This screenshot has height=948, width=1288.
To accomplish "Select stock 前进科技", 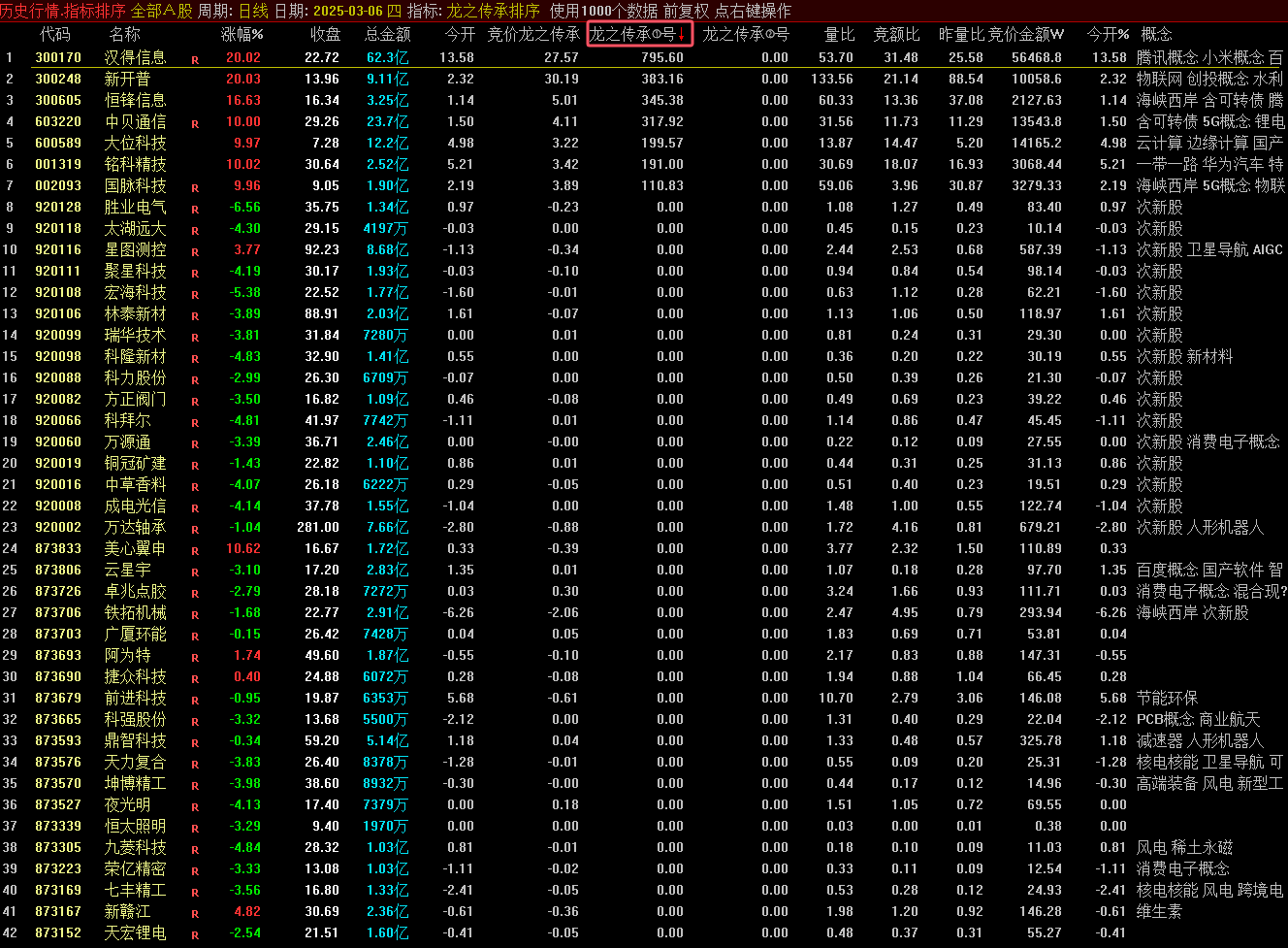I will pyautogui.click(x=135, y=698).
